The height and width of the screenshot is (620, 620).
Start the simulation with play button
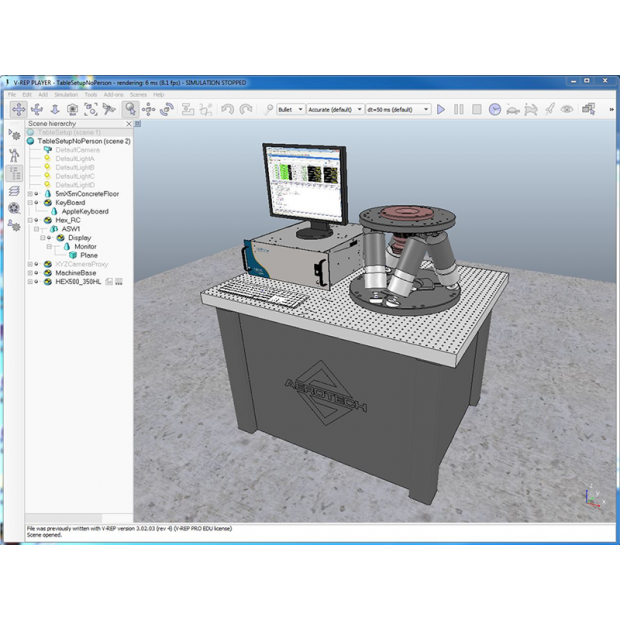pos(441,109)
